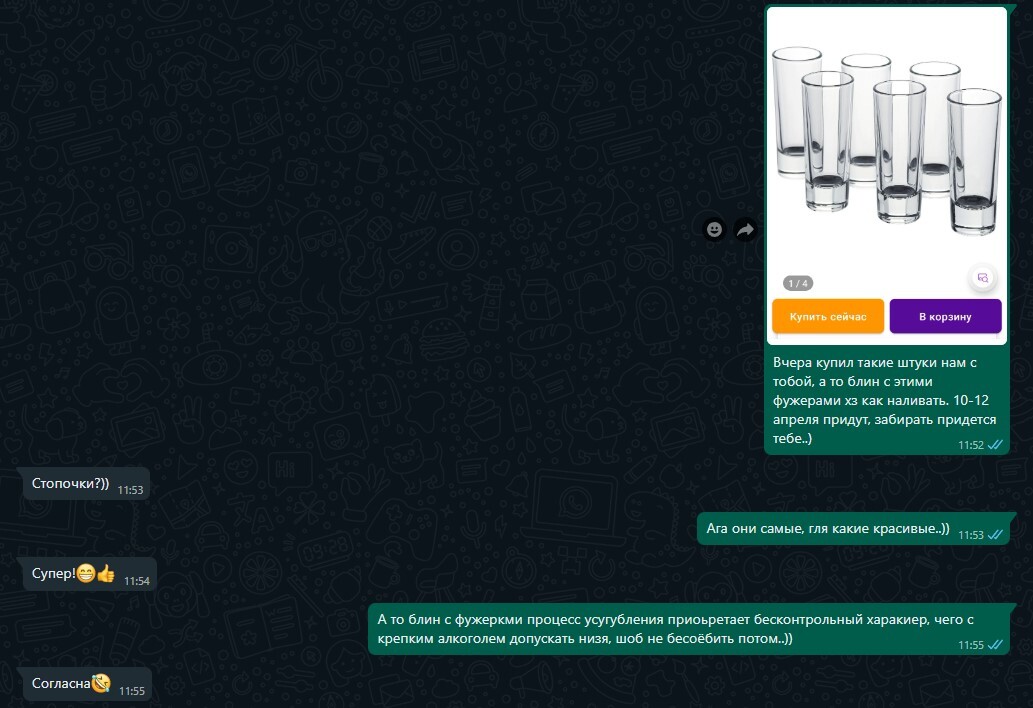The width and height of the screenshot is (1033, 708).
Task: Click the message starting 'А то блин с фужеркми'
Action: tap(689, 629)
